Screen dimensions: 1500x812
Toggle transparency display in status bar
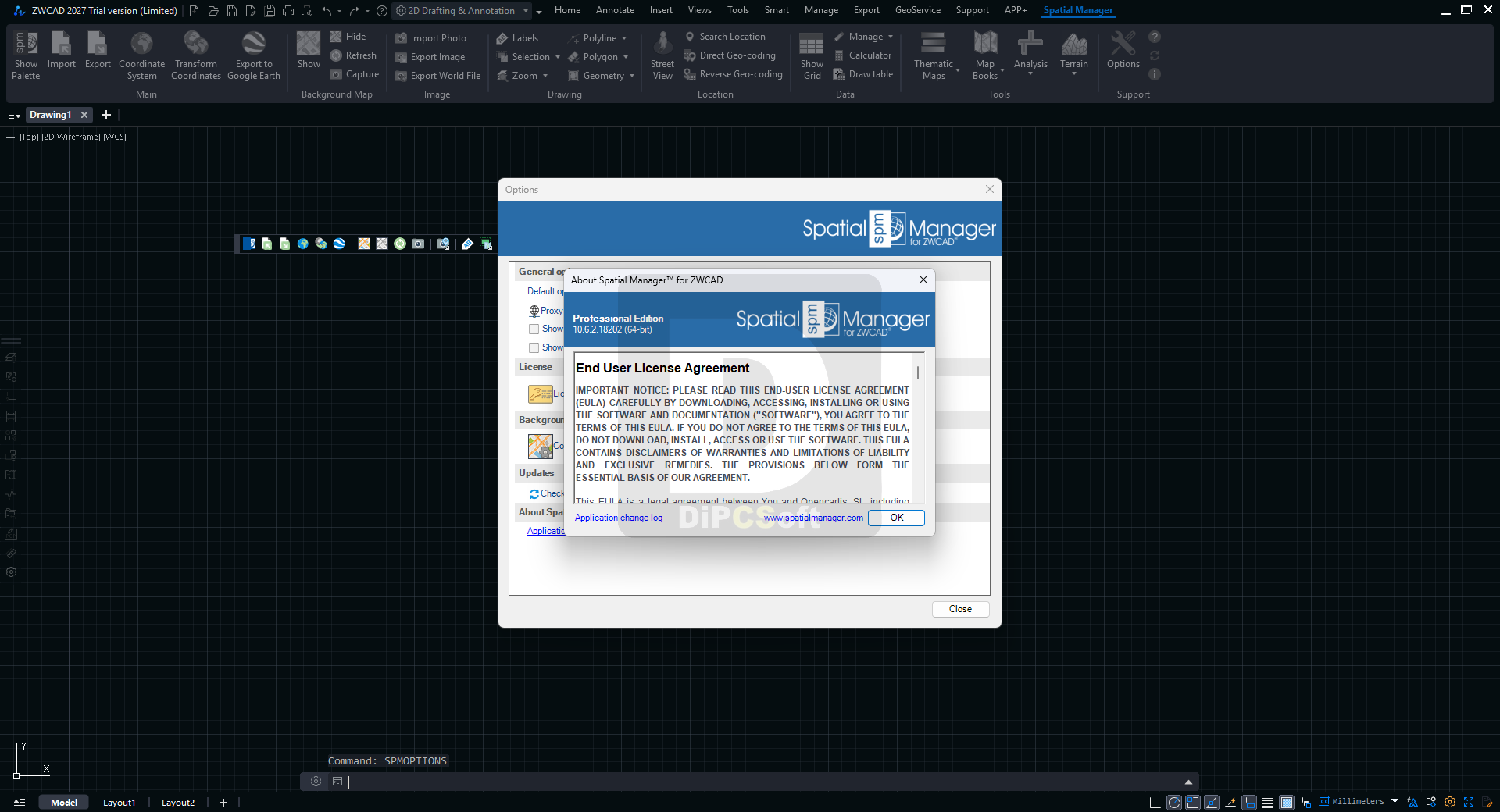[x=1287, y=802]
